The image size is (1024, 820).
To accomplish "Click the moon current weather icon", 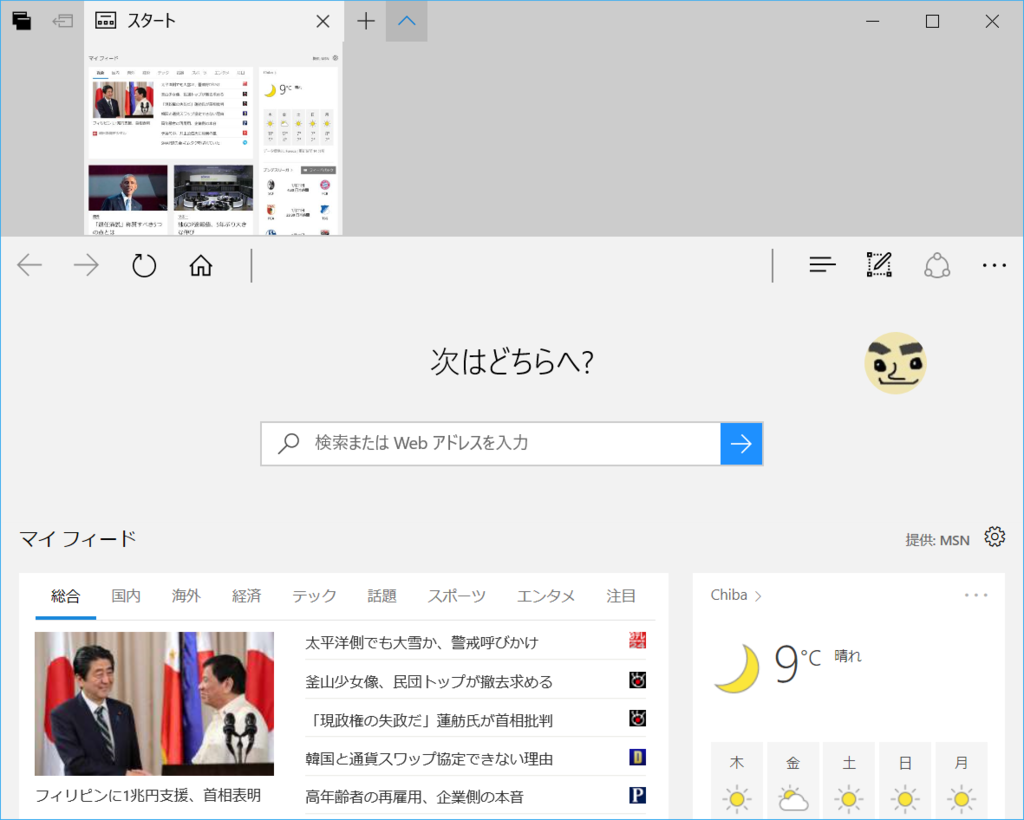I will click(737, 668).
